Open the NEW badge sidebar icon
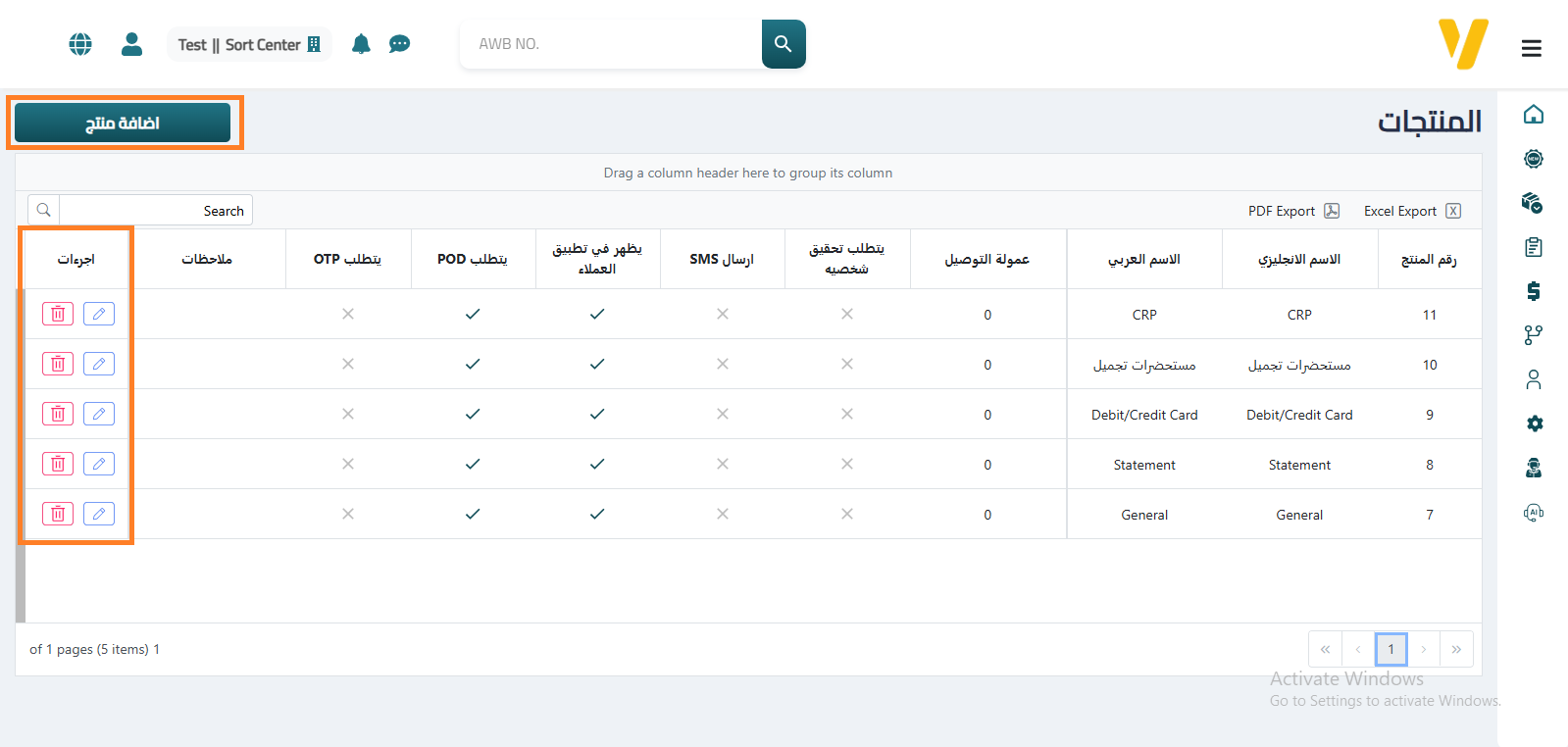The width and height of the screenshot is (1568, 747). 1534,159
